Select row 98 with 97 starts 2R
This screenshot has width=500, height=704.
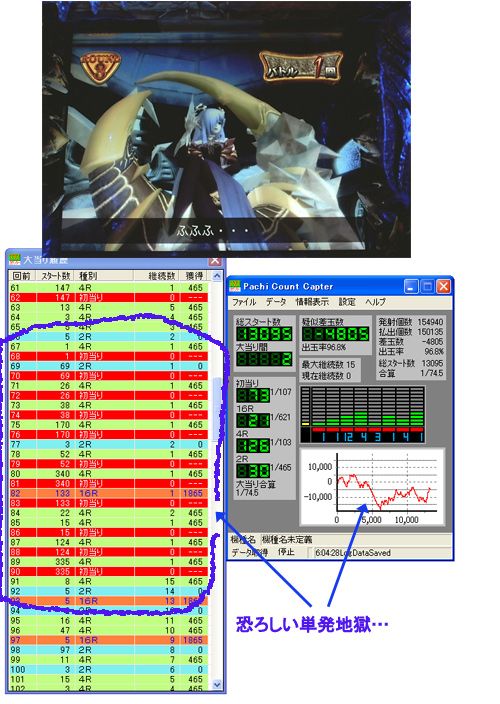point(109,650)
